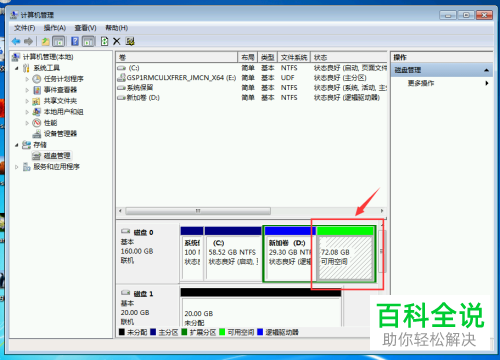The image size is (500, 360).
Task: Expand the 事件查看器 node arrow
Action: pyautogui.click(x=27, y=90)
